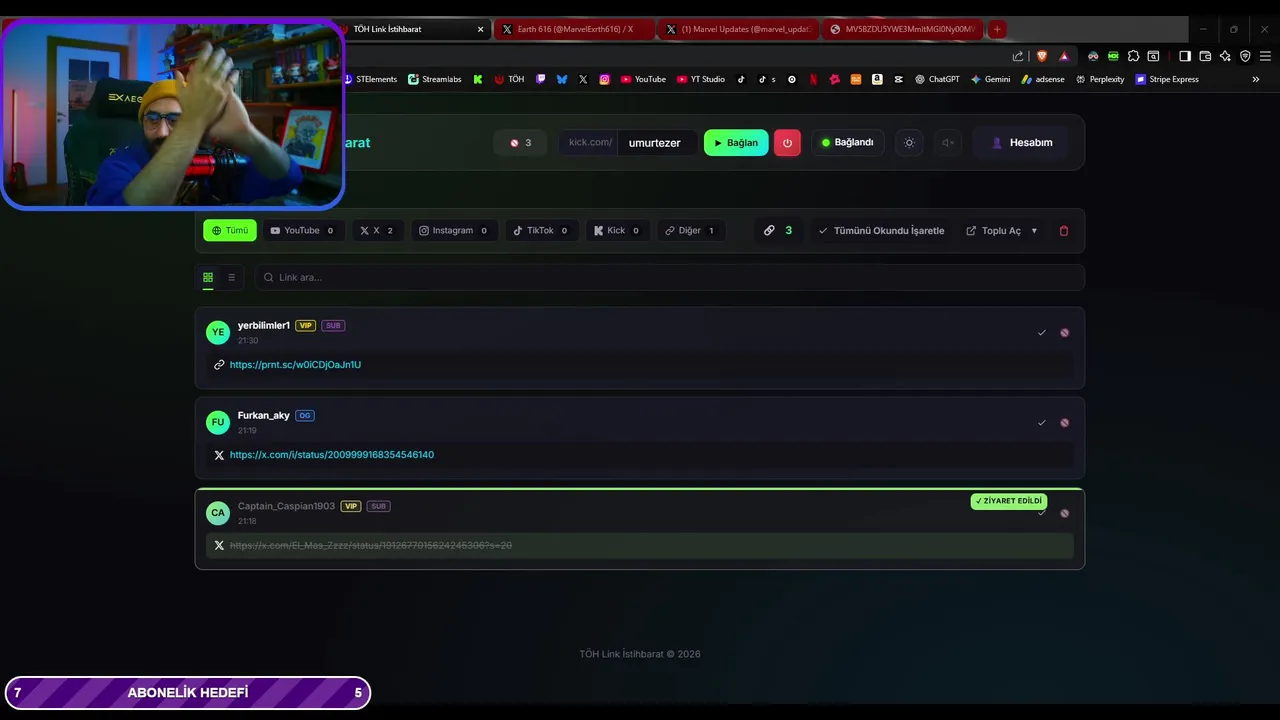Open the Brave wallet icon
The width and height of the screenshot is (1280, 720).
coord(1205,56)
